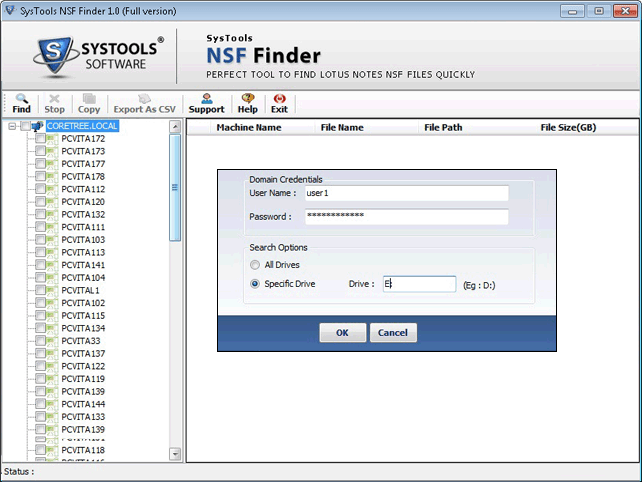Select PCVITA144 in the tree

(83, 404)
